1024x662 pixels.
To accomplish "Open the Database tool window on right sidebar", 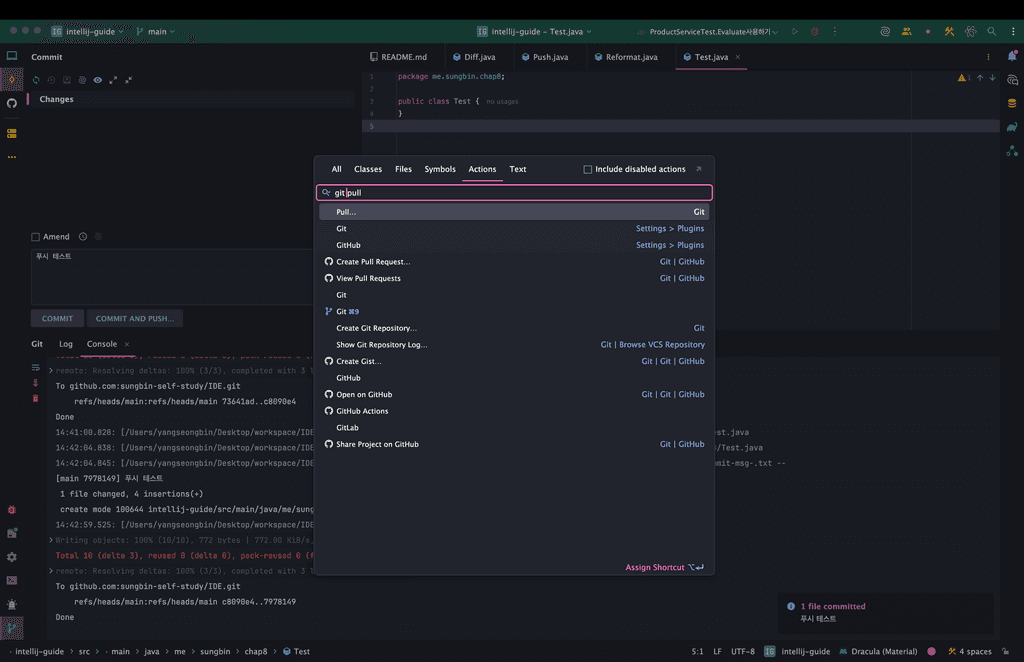I will pyautogui.click(x=1012, y=103).
